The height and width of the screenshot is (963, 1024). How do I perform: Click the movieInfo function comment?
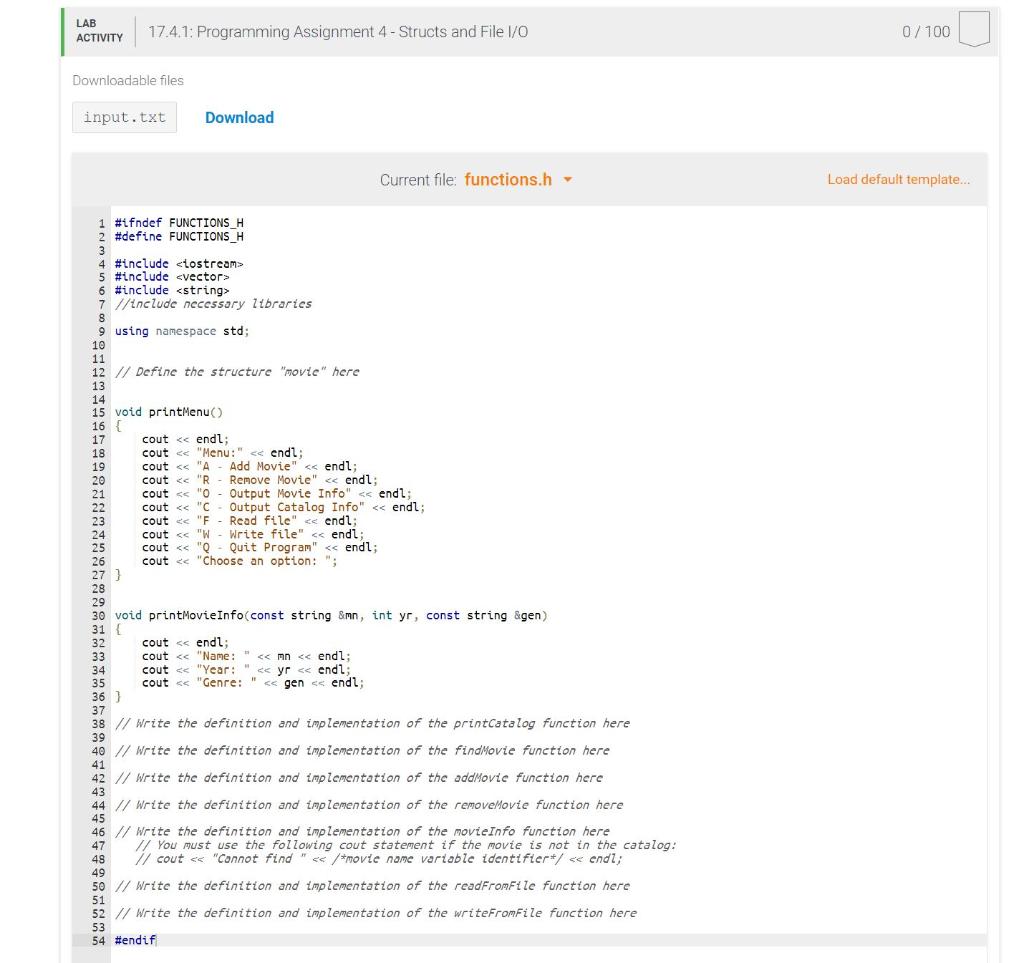coord(362,831)
